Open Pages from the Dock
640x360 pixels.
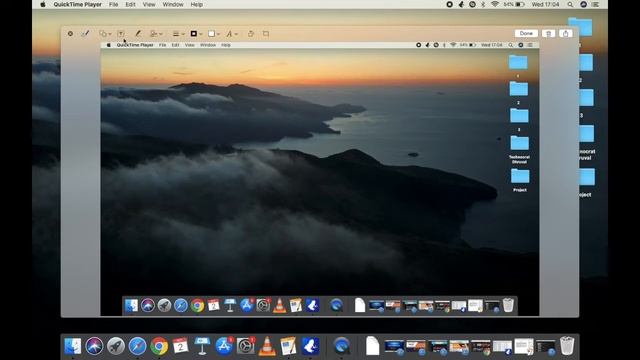(x=289, y=346)
